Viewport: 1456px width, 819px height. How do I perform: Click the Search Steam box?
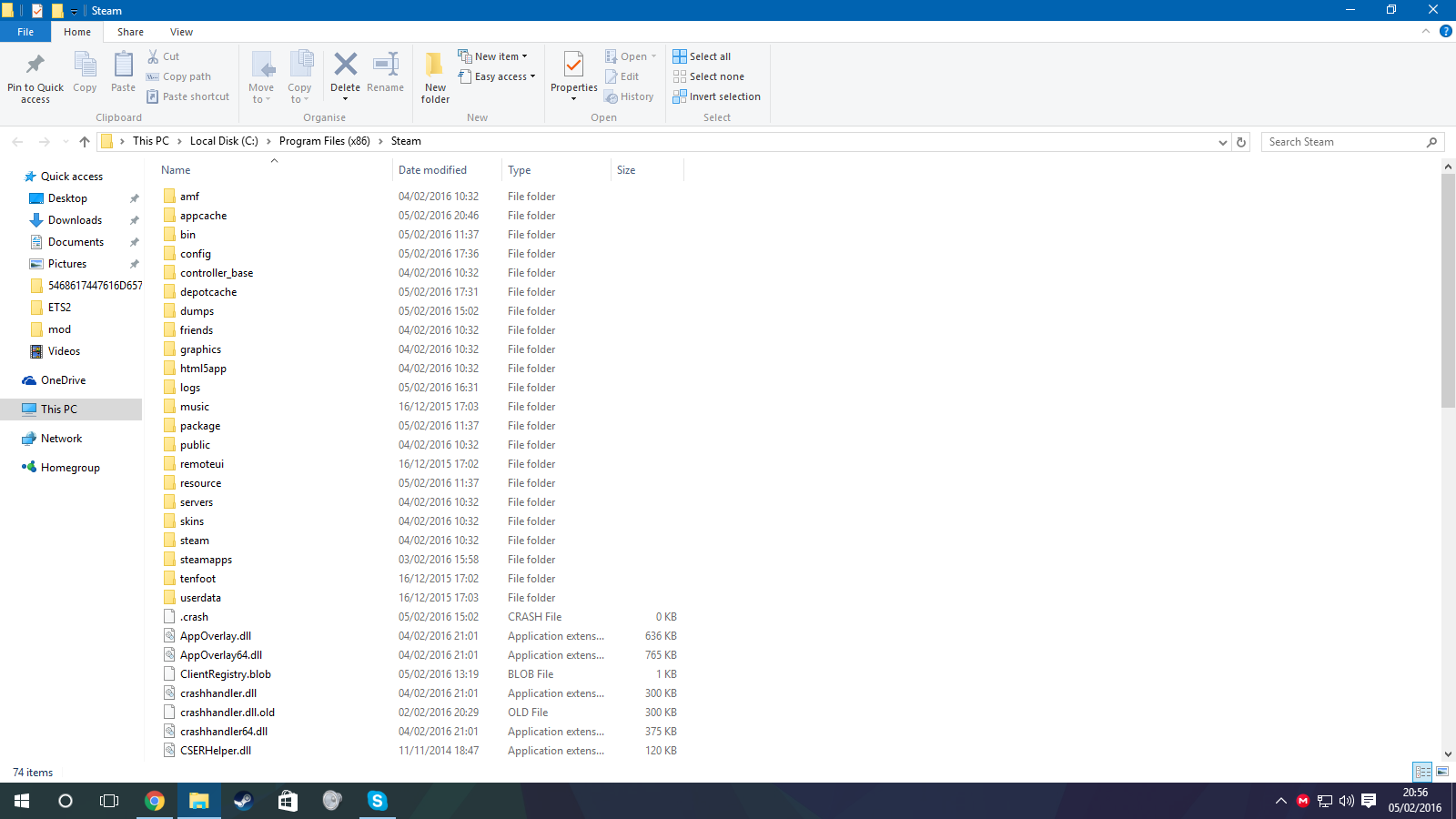click(x=1352, y=142)
